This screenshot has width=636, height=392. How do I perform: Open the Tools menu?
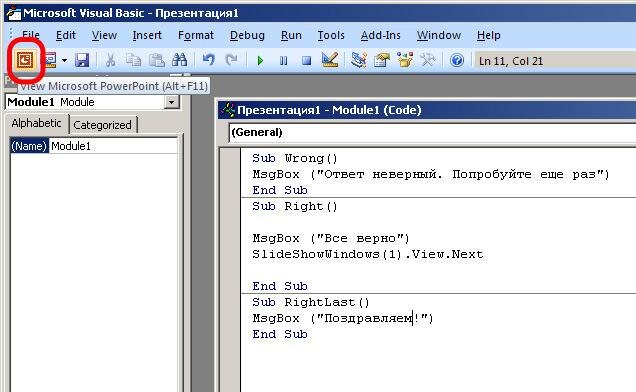331,35
